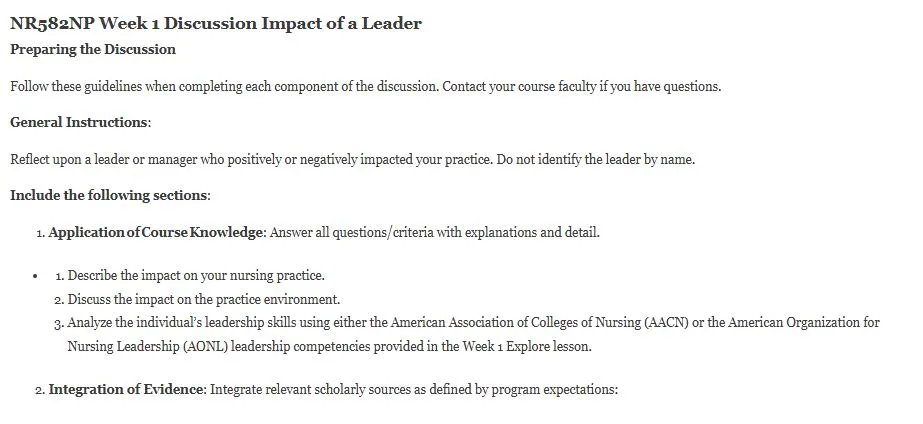Click the Application of Course Knowledge label
This screenshot has width=923, height=424.
(x=157, y=233)
